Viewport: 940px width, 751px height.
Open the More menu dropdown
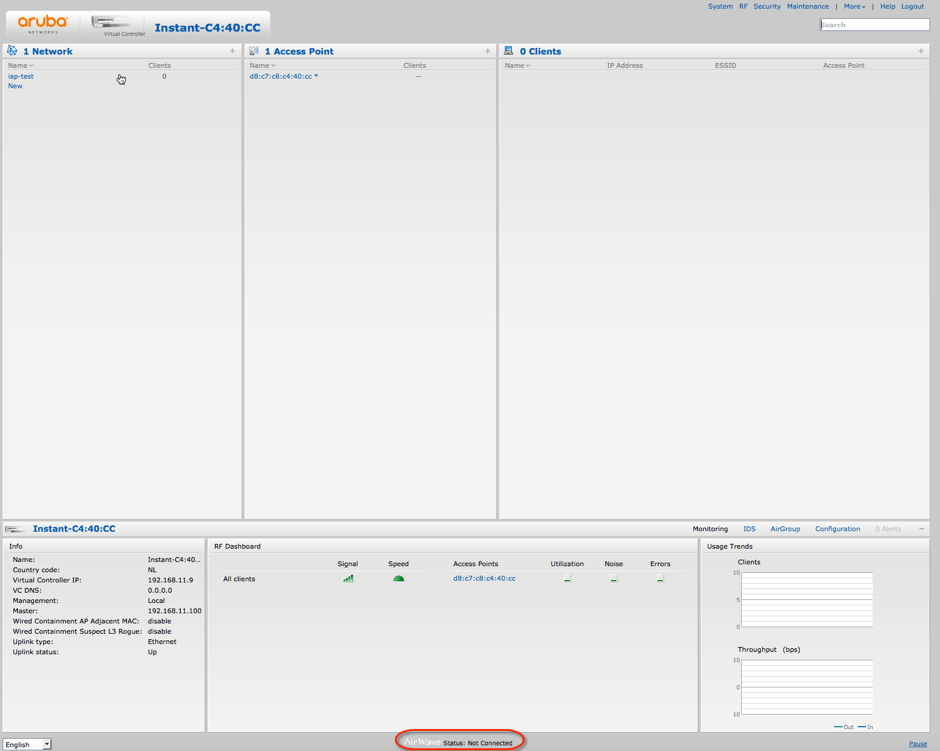[854, 7]
